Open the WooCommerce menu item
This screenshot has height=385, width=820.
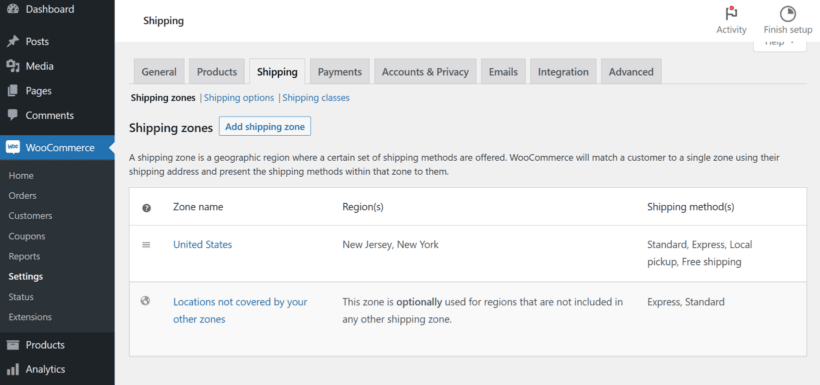[57, 148]
